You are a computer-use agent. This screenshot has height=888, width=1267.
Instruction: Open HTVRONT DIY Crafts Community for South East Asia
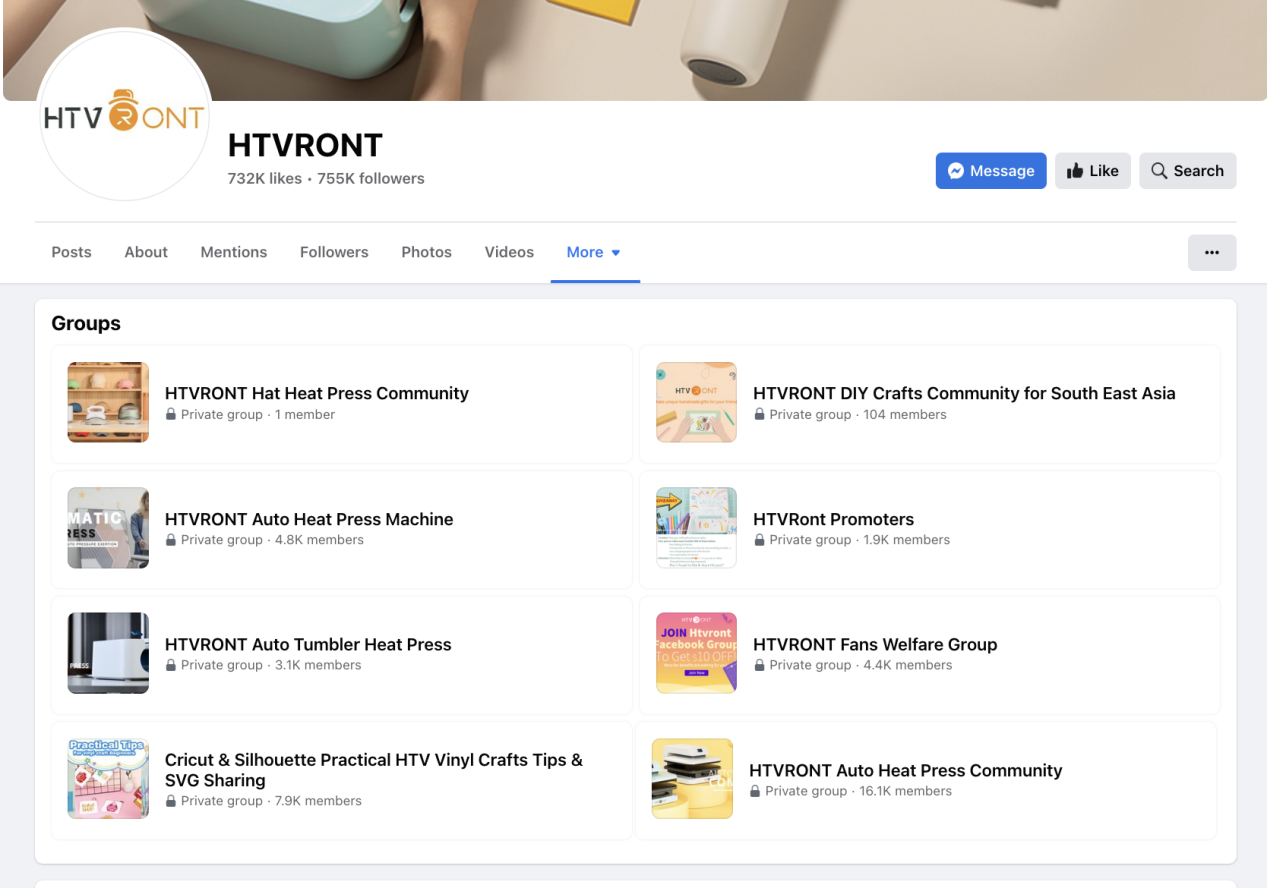pos(963,393)
